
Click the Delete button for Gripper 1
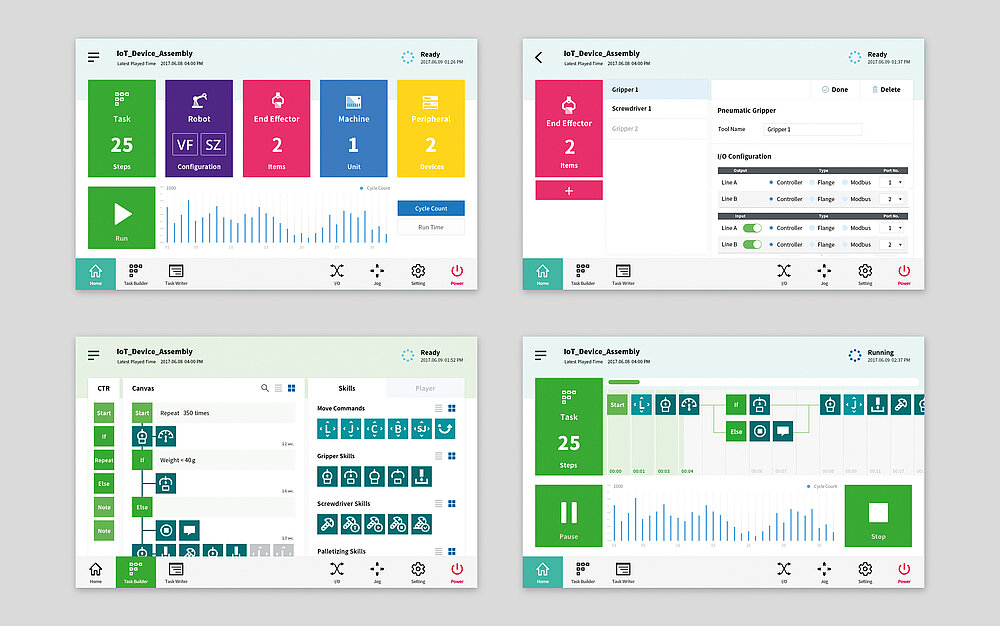885,90
